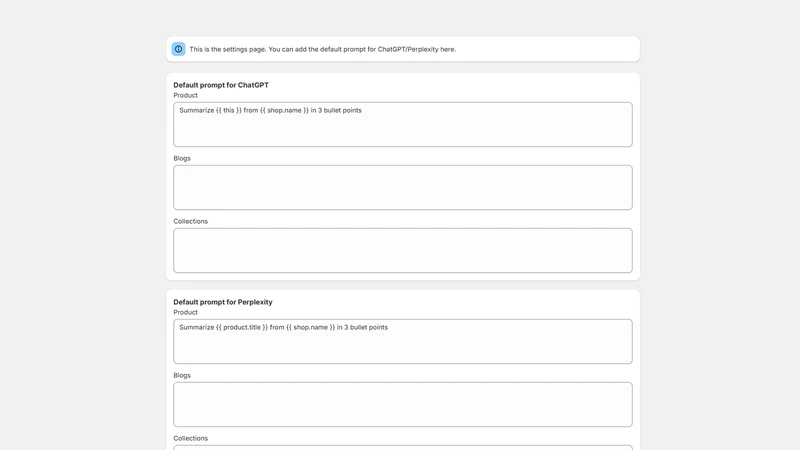The height and width of the screenshot is (450, 800).
Task: Focus the Perplexity Blogs prompt field
Action: pos(403,405)
